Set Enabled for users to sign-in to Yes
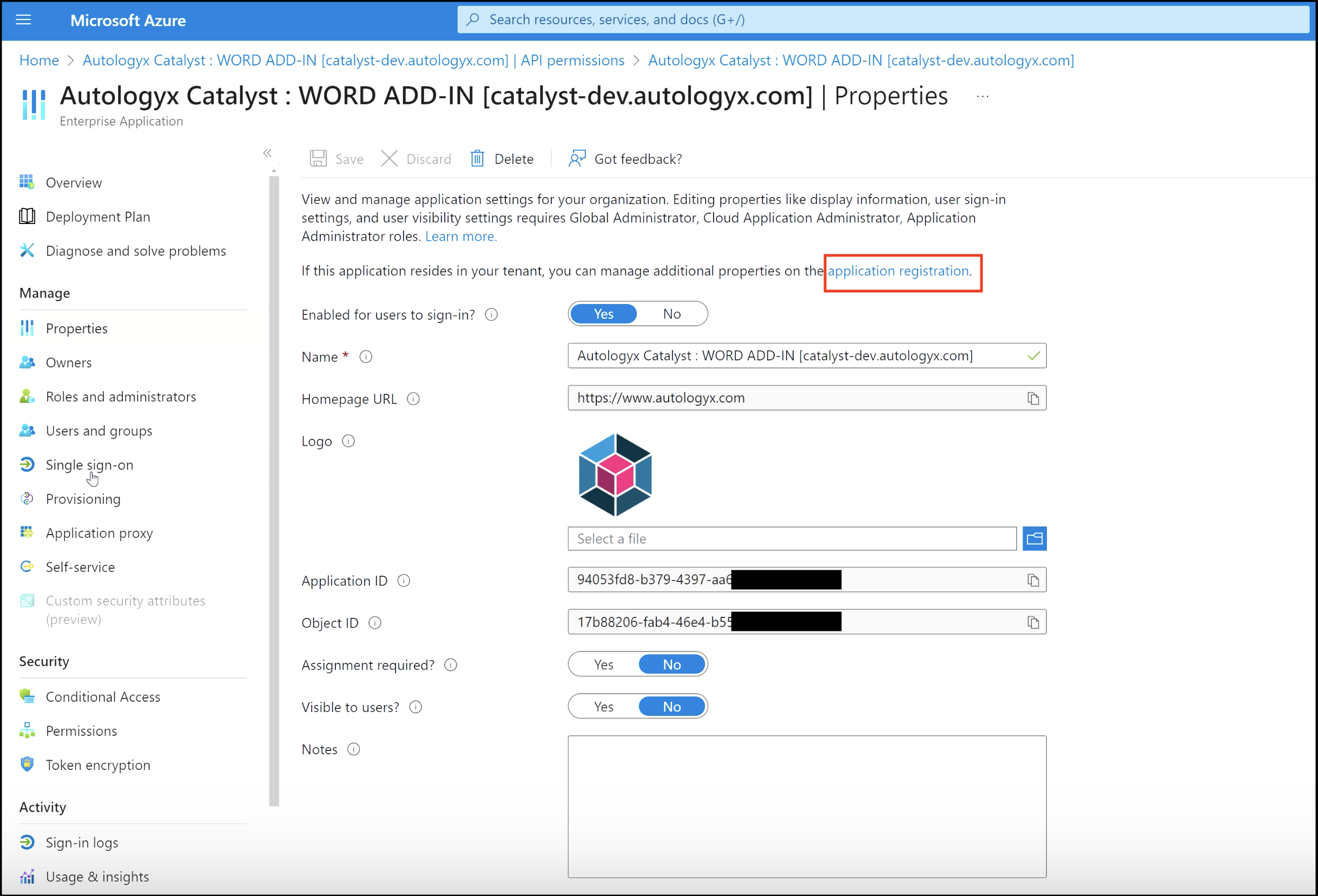This screenshot has height=896, width=1318. pos(603,314)
